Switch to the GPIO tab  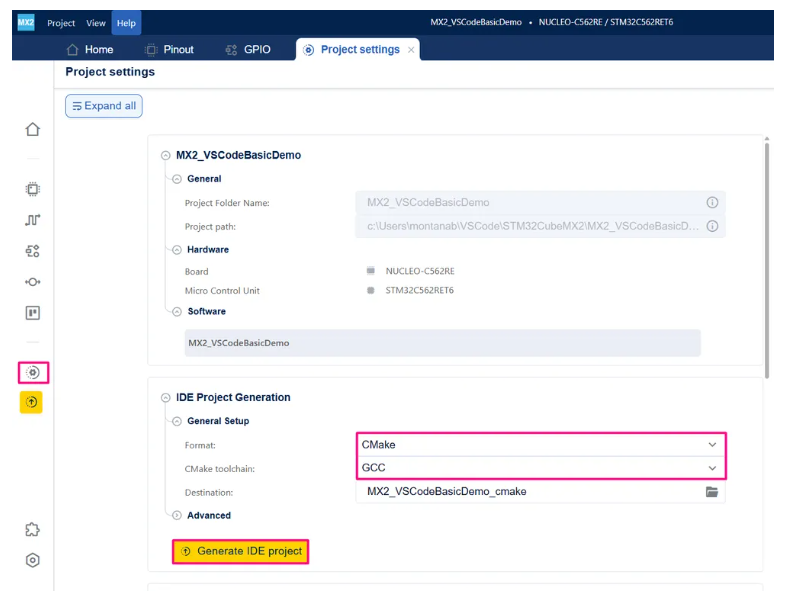pos(248,50)
